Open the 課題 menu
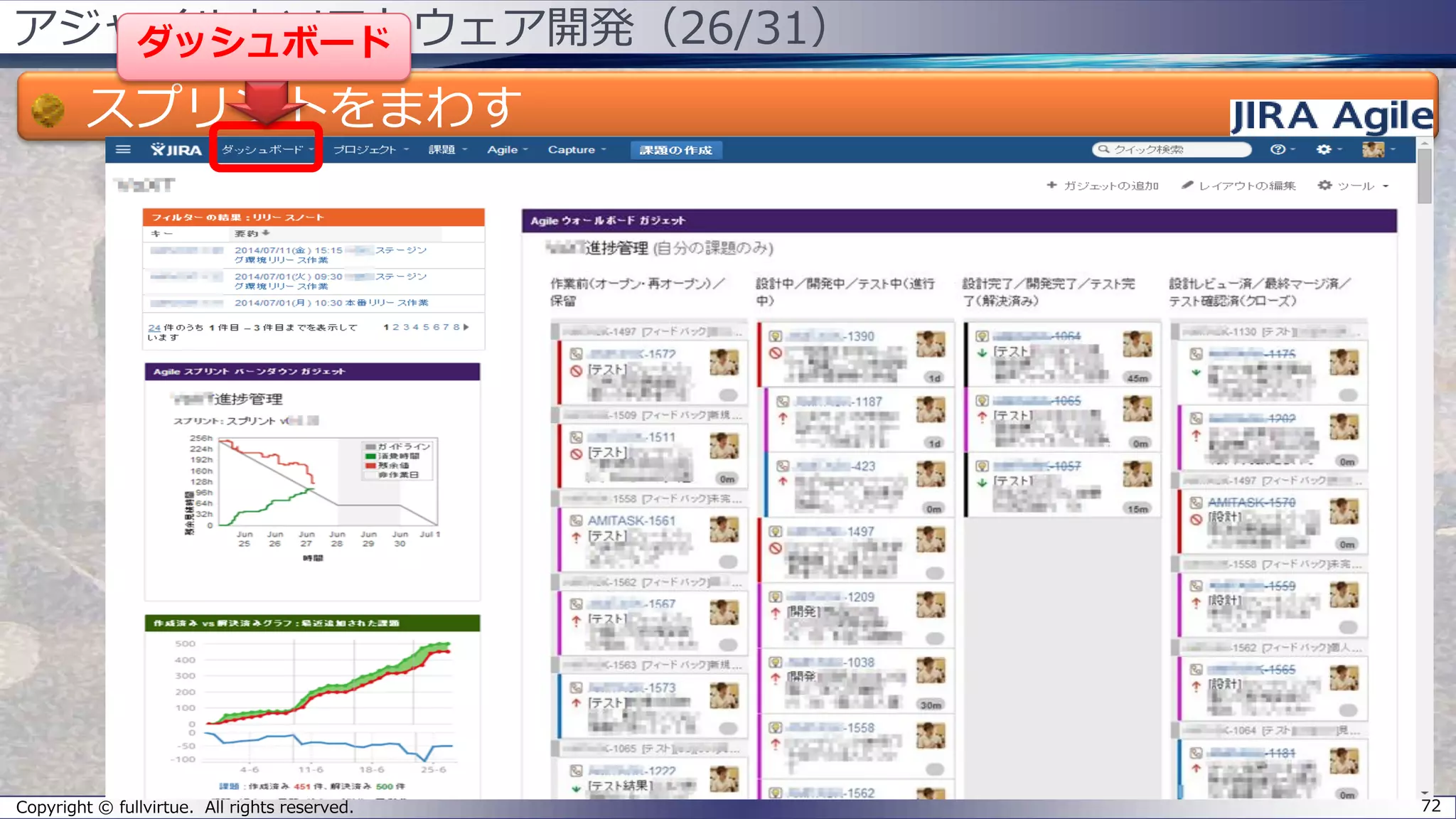This screenshot has width=1456, height=819. (447, 150)
